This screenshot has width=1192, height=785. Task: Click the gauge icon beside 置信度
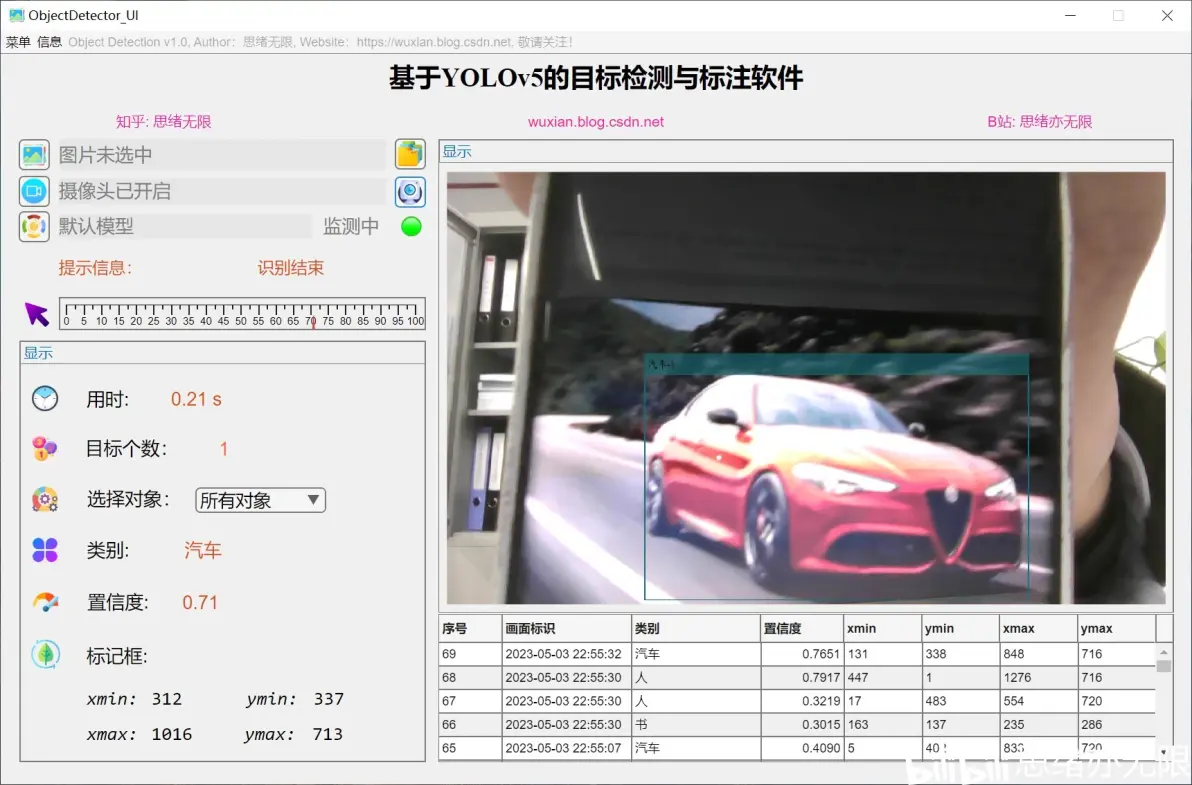coord(45,602)
